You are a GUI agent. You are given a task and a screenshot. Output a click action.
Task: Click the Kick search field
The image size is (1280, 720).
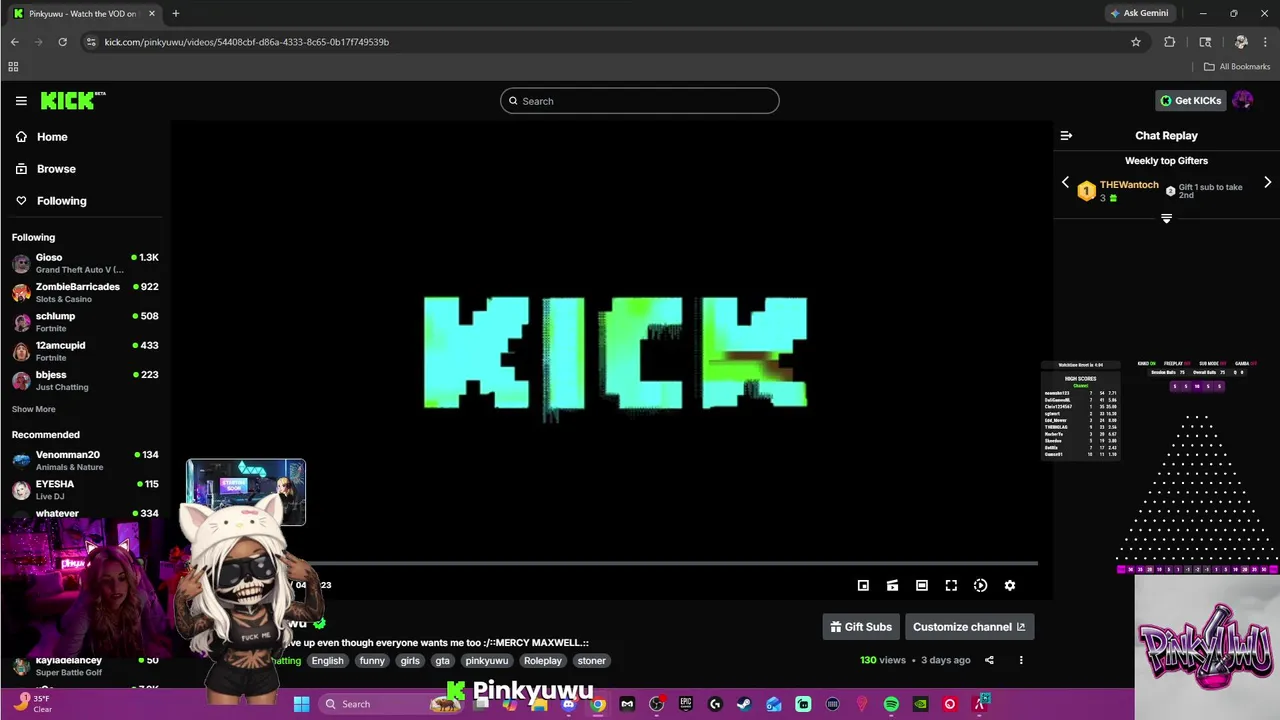(640, 101)
